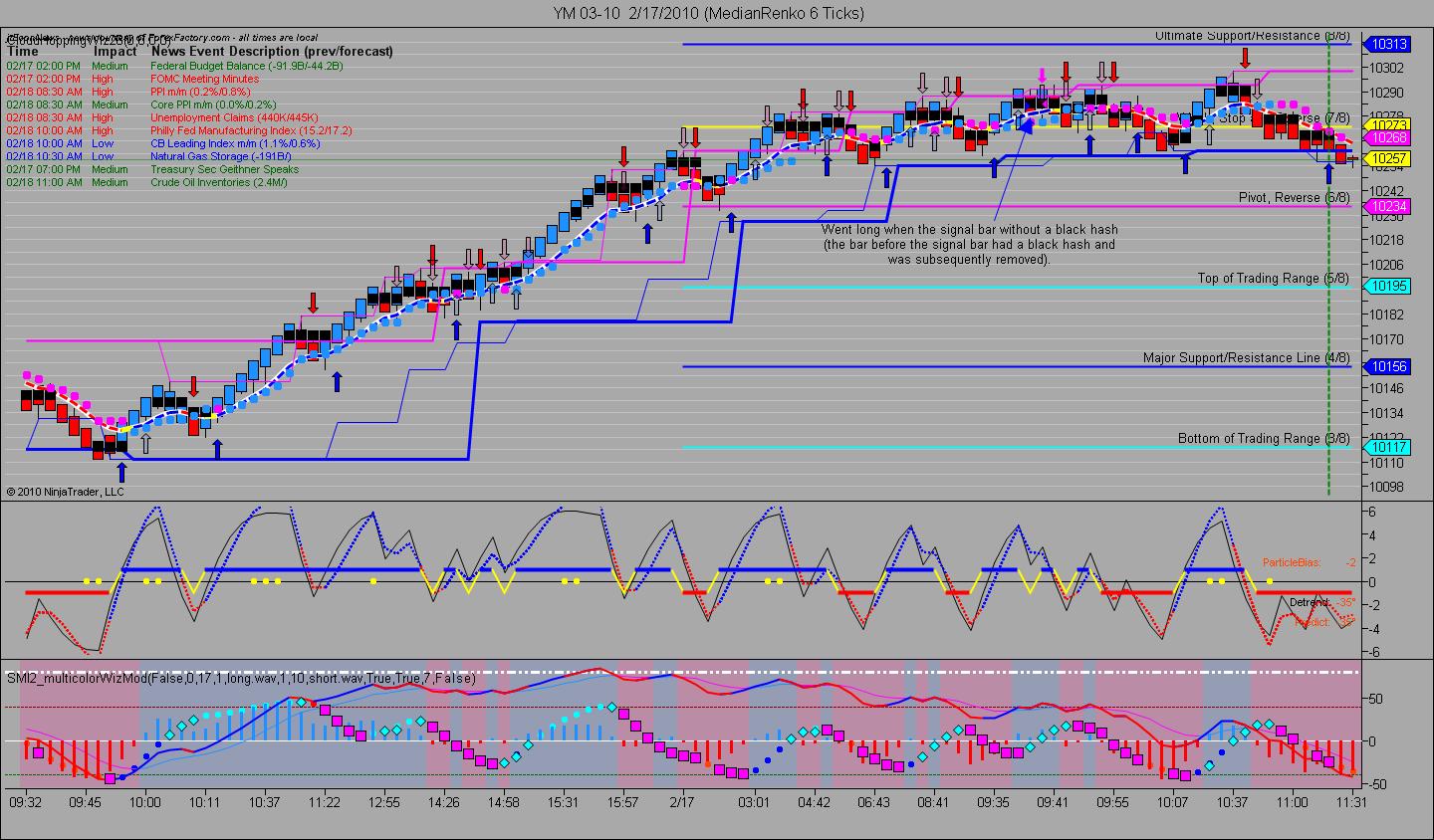The width and height of the screenshot is (1434, 840).
Task: Click the 10:07 time axis label
Action: [x=1172, y=801]
